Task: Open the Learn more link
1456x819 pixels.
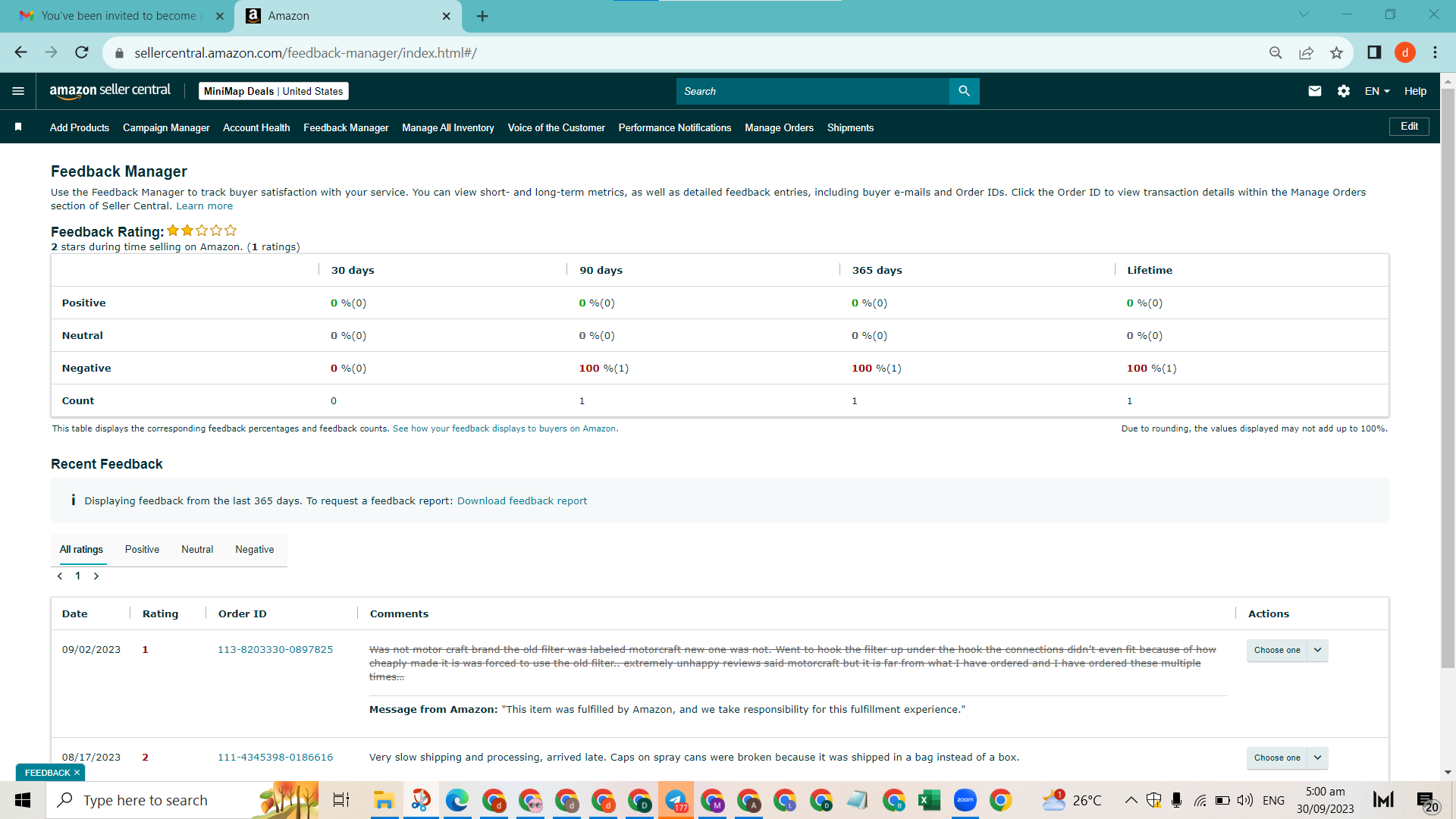Action: 205,206
